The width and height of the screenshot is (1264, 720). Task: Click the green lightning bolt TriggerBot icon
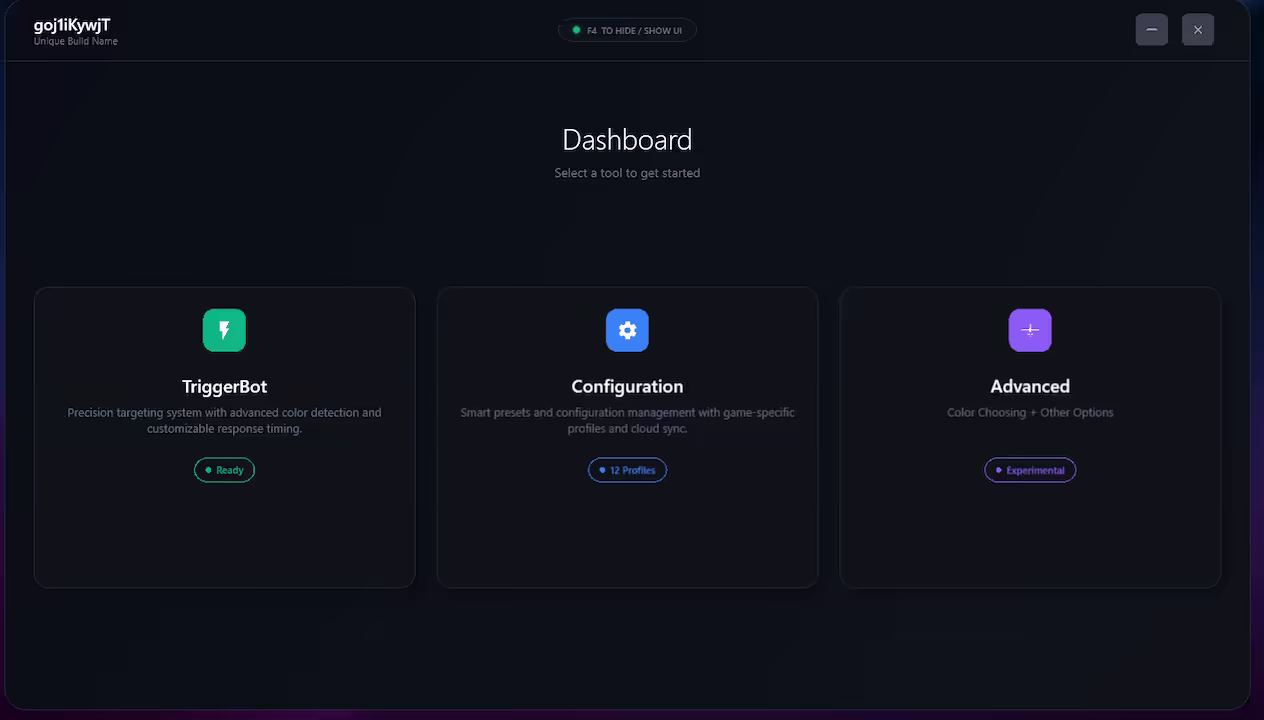(x=224, y=330)
